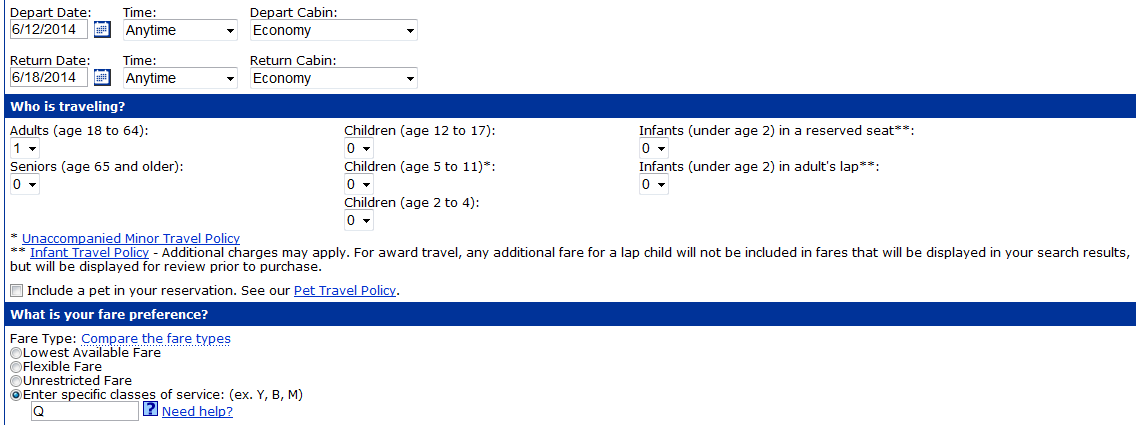Select Enter specific classes of service option
Image resolution: width=1136 pixels, height=425 pixels.
coord(16,395)
